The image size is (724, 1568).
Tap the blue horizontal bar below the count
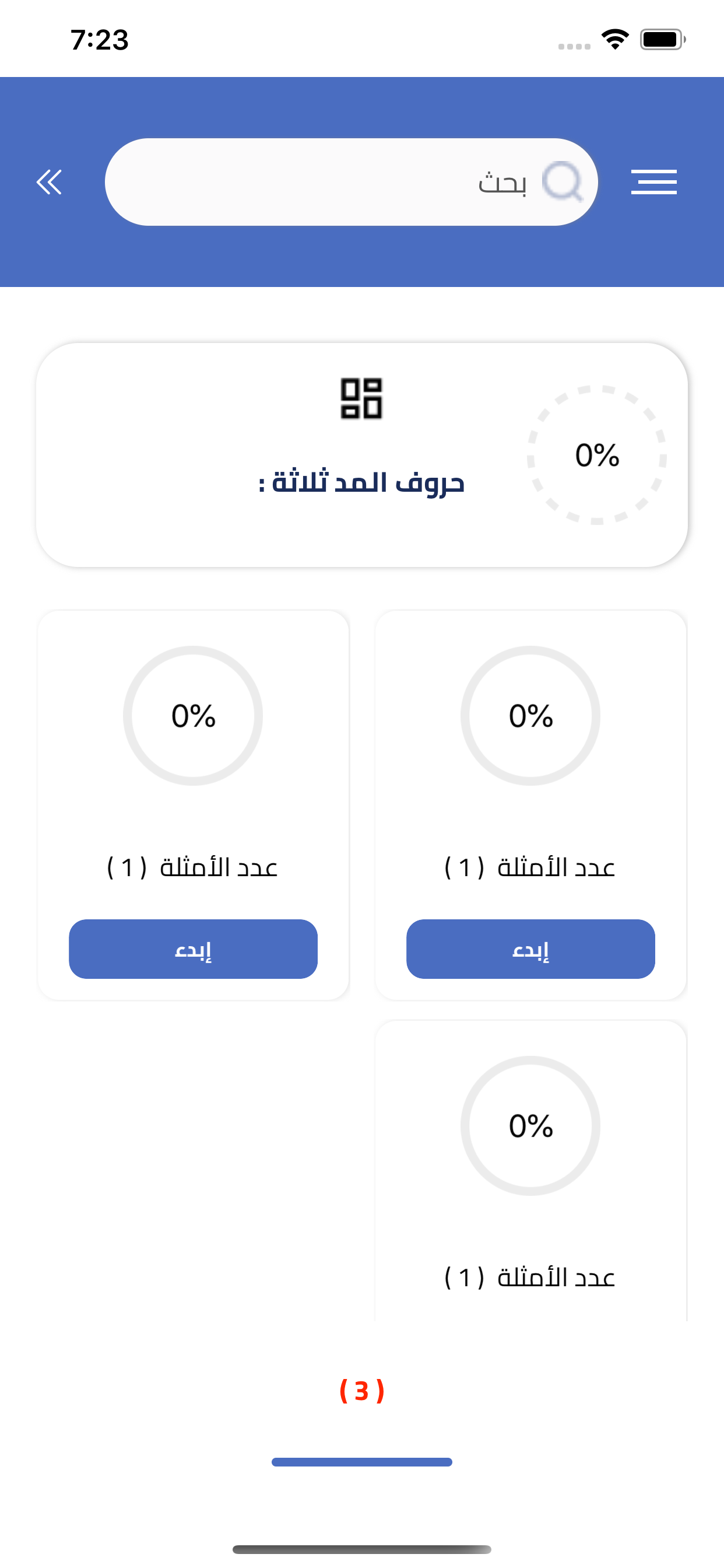tap(362, 1462)
